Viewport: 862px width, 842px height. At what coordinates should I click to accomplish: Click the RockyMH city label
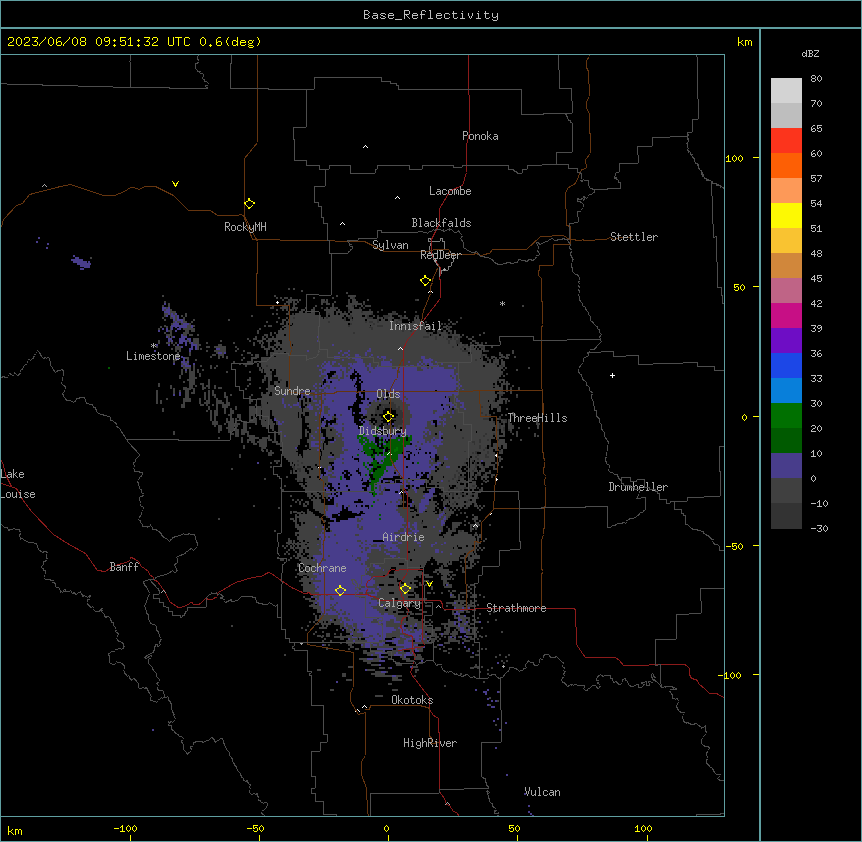(245, 227)
